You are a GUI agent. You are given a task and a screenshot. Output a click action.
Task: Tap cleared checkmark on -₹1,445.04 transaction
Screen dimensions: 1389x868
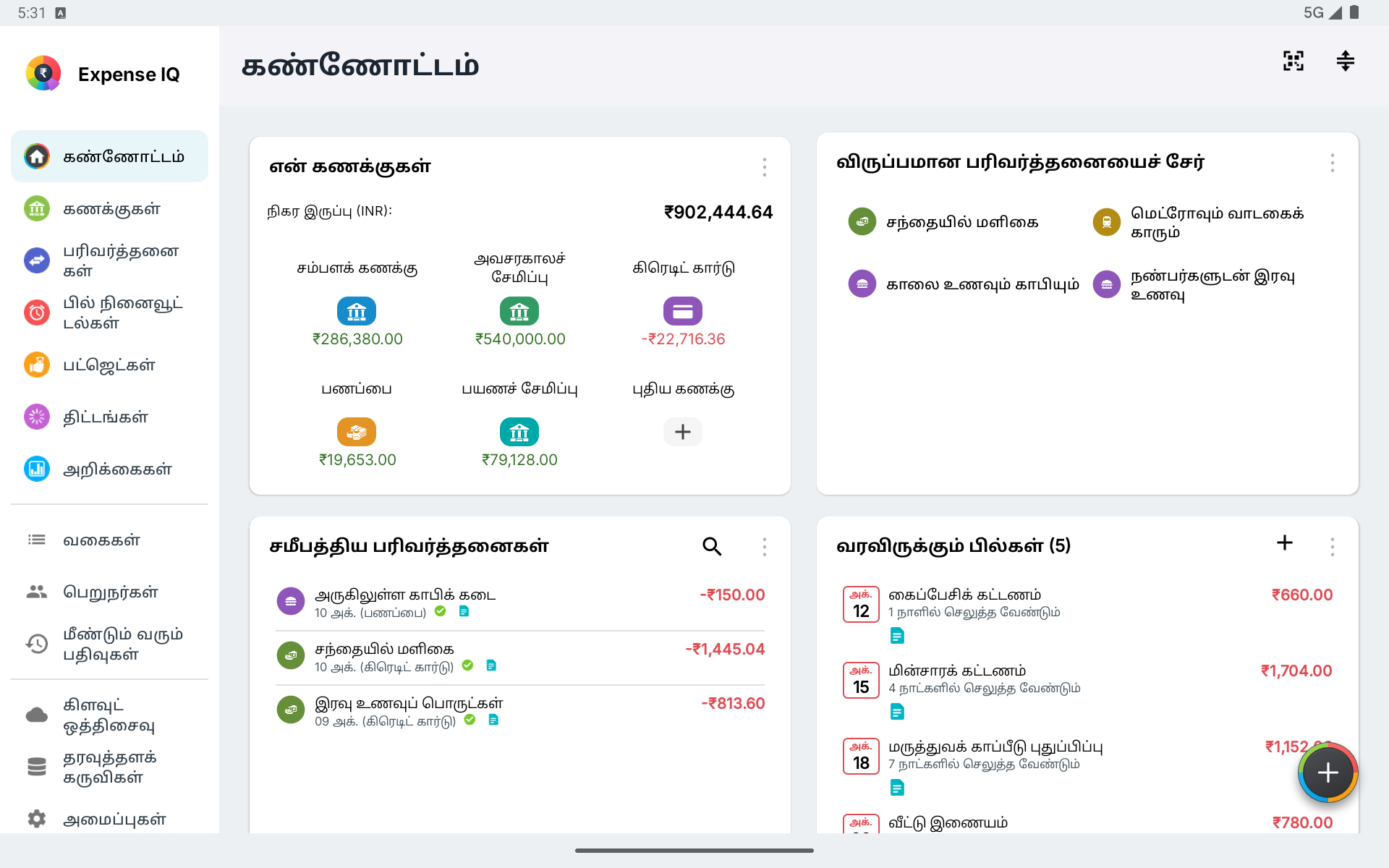[468, 665]
